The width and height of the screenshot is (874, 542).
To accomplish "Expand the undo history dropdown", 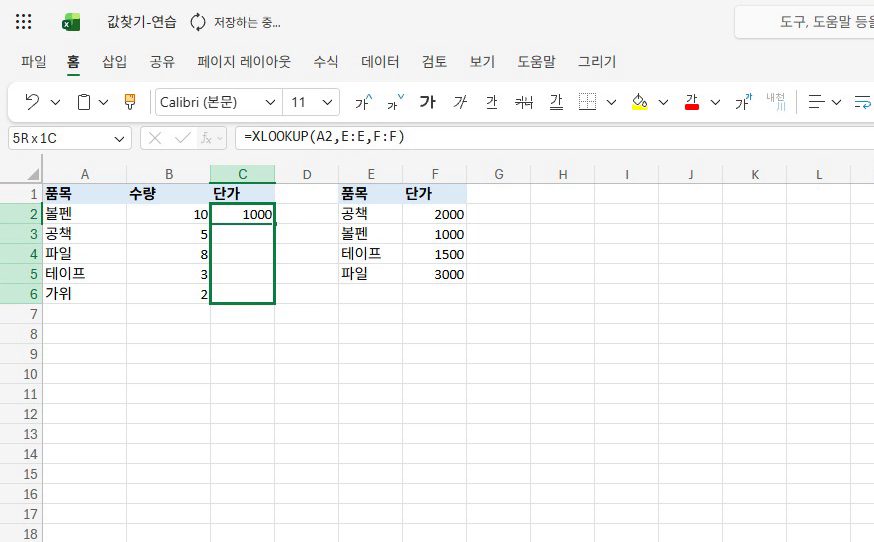I will coord(55,102).
